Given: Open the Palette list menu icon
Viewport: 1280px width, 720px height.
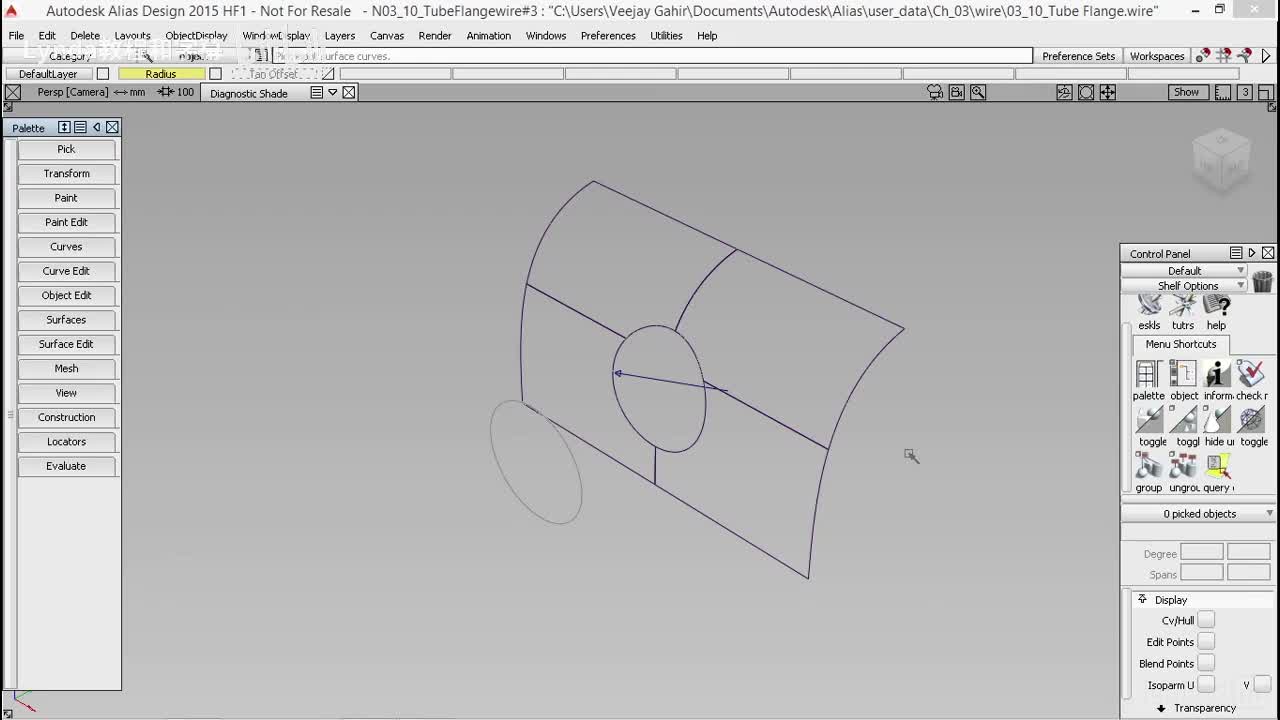Looking at the screenshot, I should (80, 127).
